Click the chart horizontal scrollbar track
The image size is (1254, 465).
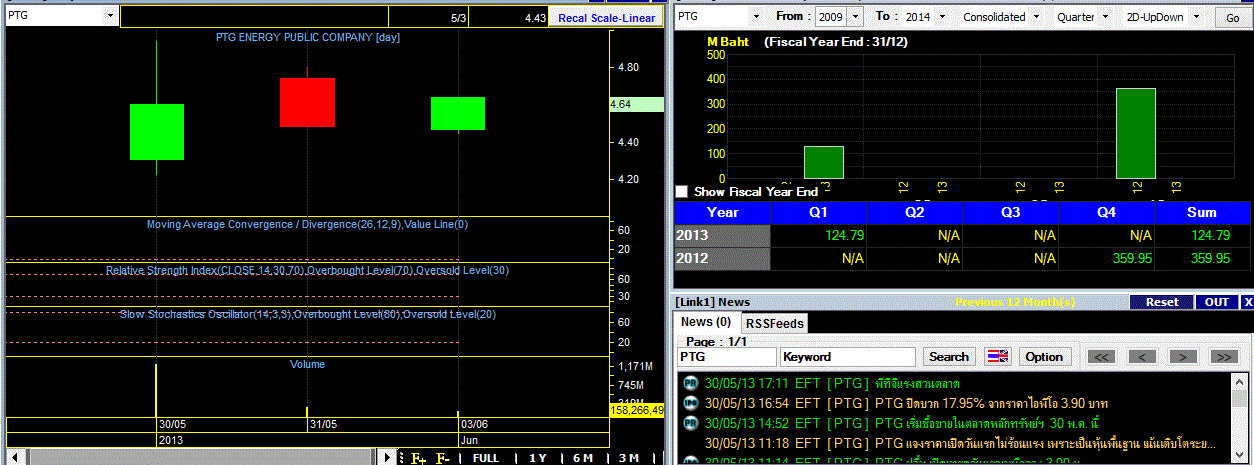pos(200,458)
